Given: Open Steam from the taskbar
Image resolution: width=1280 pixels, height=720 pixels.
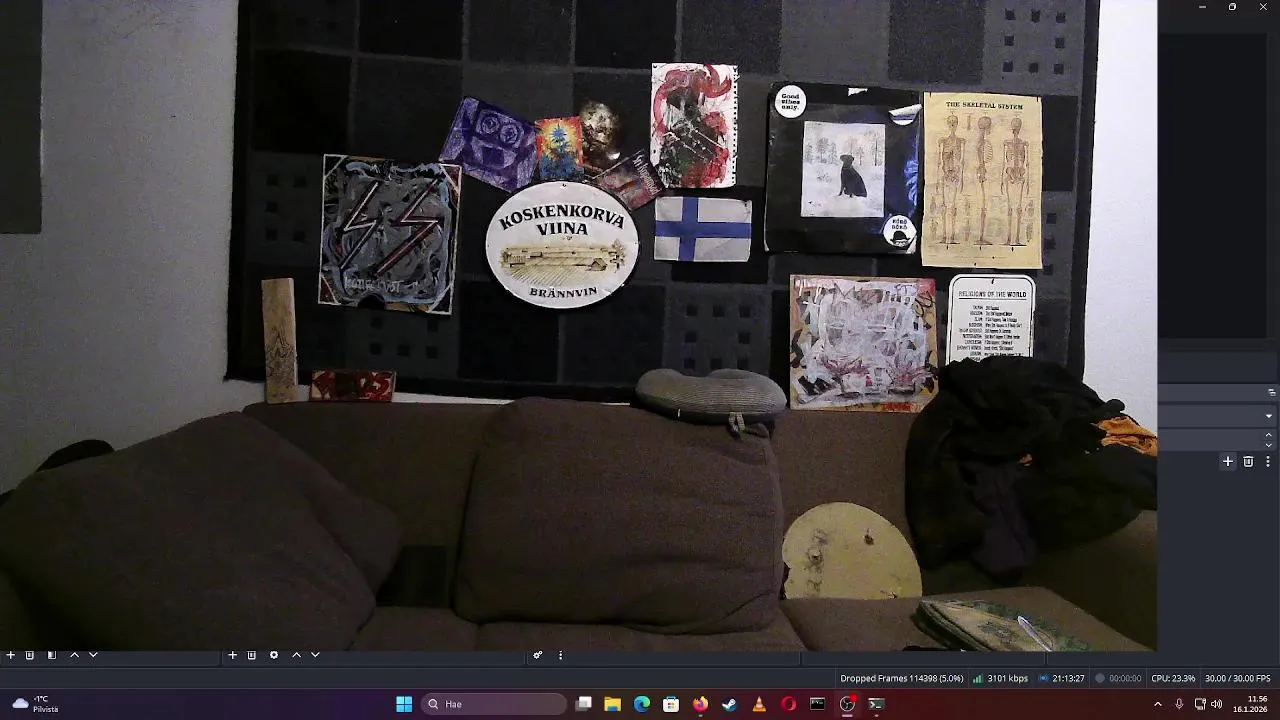Looking at the screenshot, I should pyautogui.click(x=729, y=704).
